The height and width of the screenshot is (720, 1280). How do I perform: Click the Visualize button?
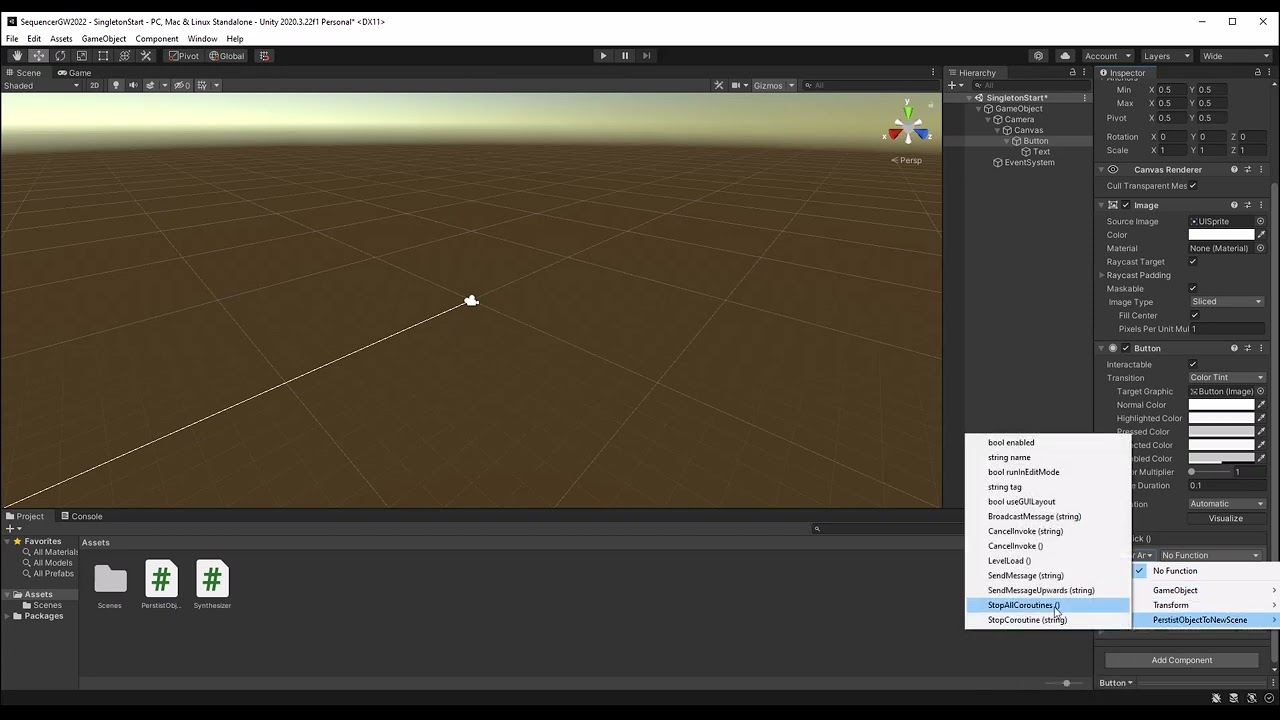point(1226,519)
